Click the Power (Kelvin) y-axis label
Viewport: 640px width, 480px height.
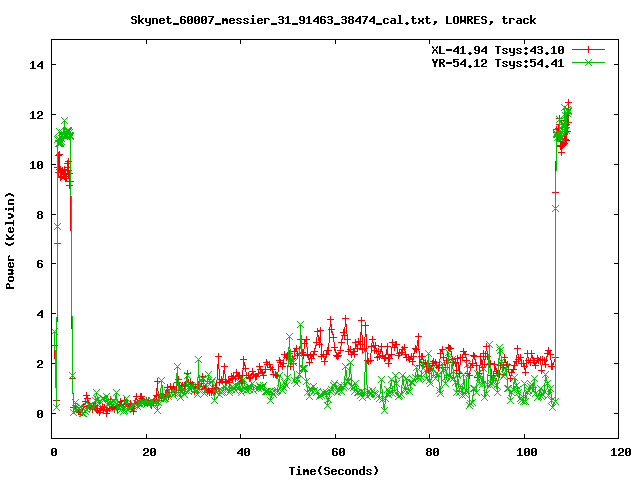[x=10, y=241]
